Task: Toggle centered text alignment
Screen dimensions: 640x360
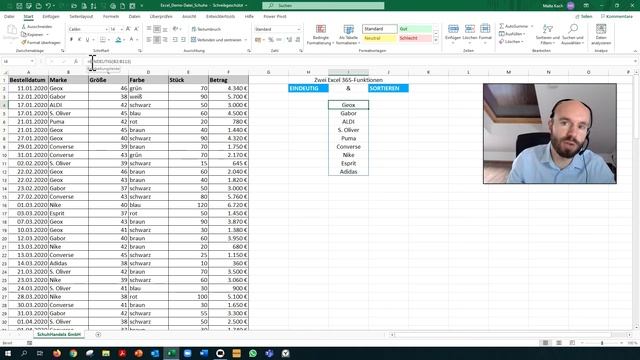Action: [157, 40]
